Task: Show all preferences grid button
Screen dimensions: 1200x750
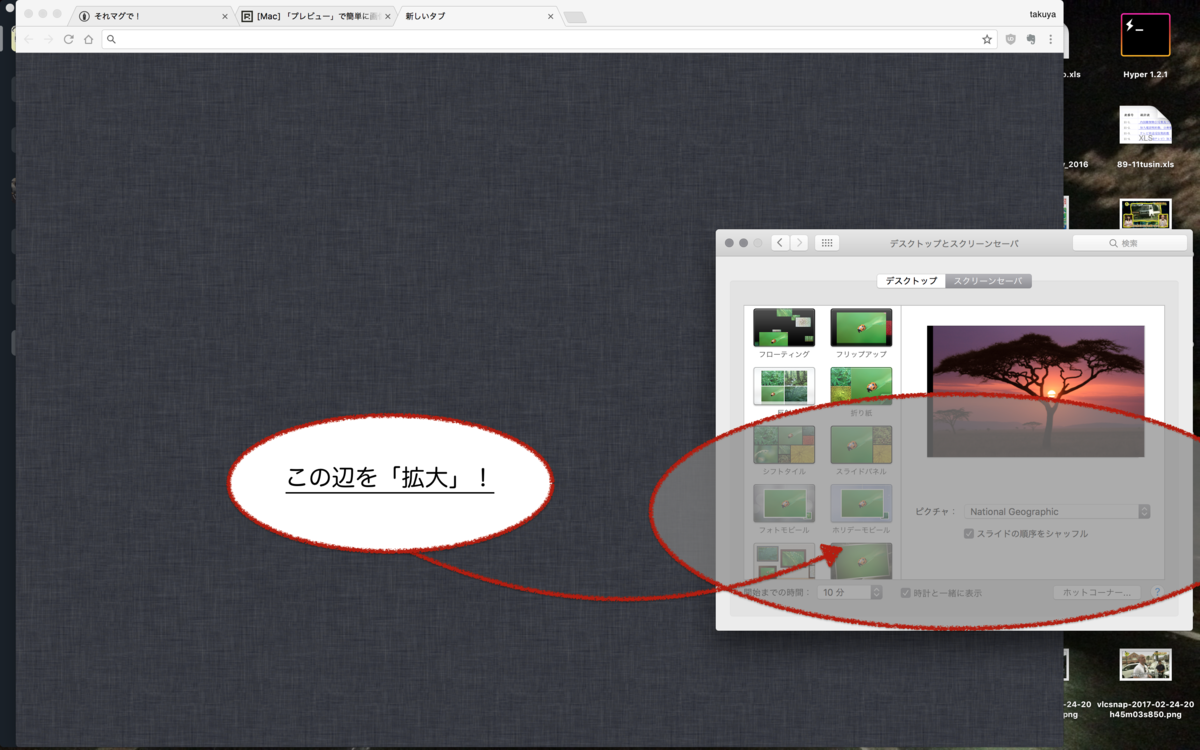Action: pos(826,243)
